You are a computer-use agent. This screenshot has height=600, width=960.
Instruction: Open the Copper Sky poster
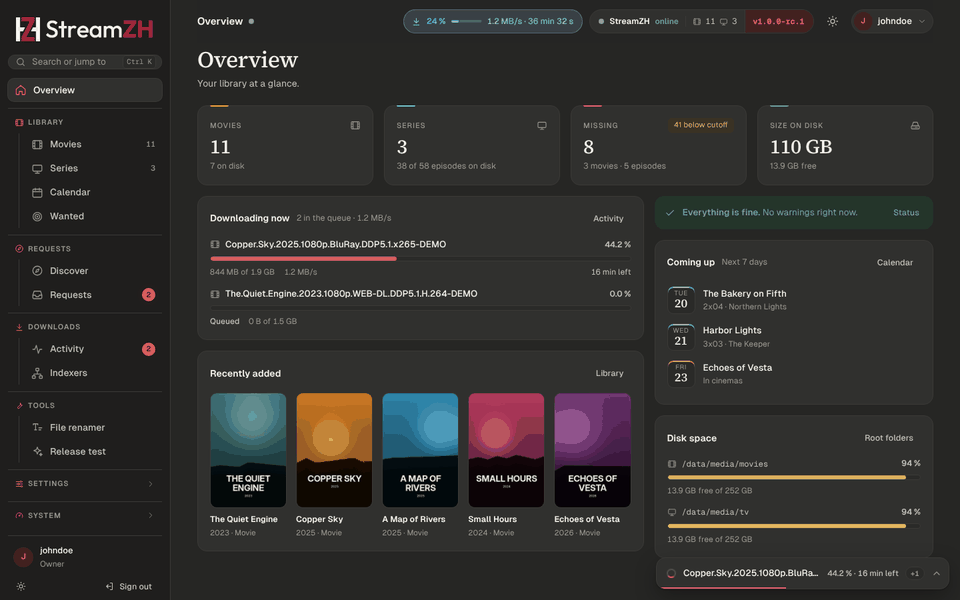334,450
